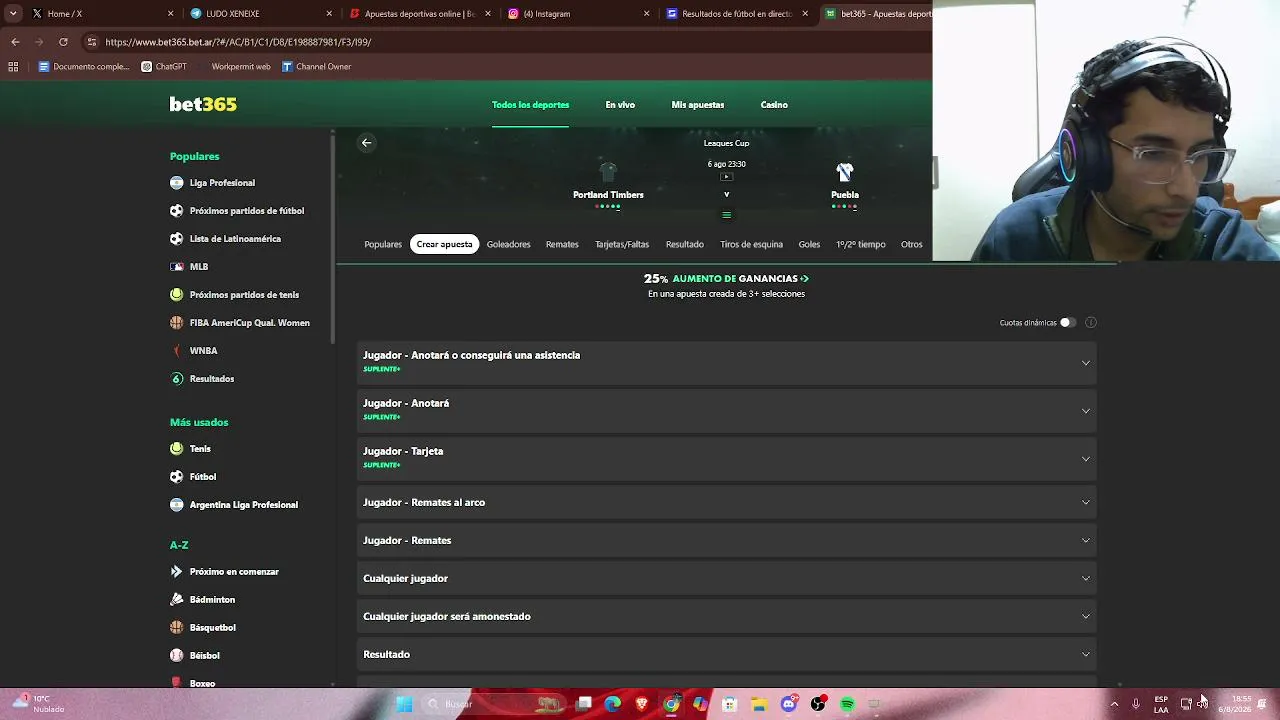Open Microsoft Edge from the taskbar

pos(613,704)
